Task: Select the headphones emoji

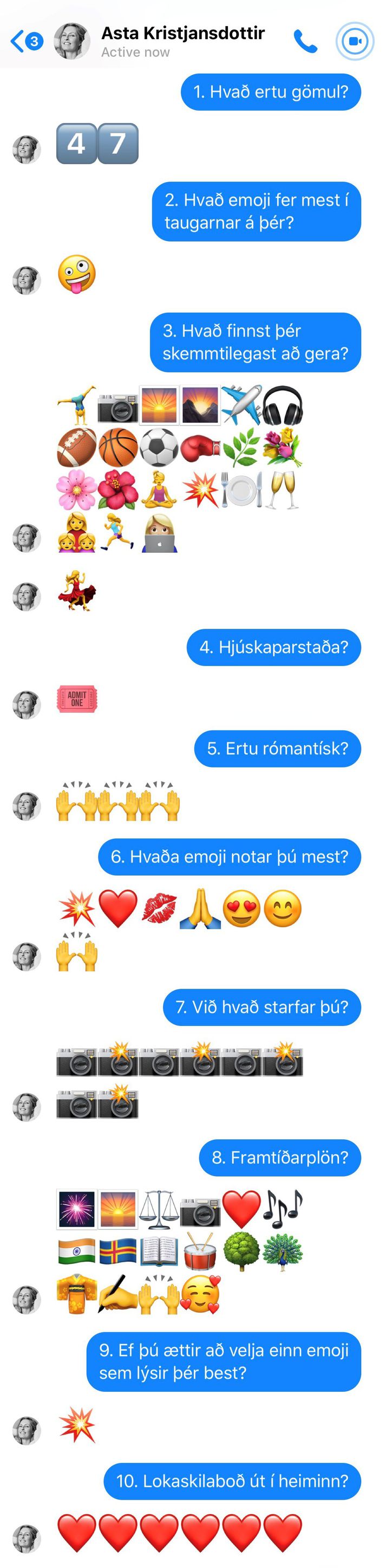Action: point(283,405)
